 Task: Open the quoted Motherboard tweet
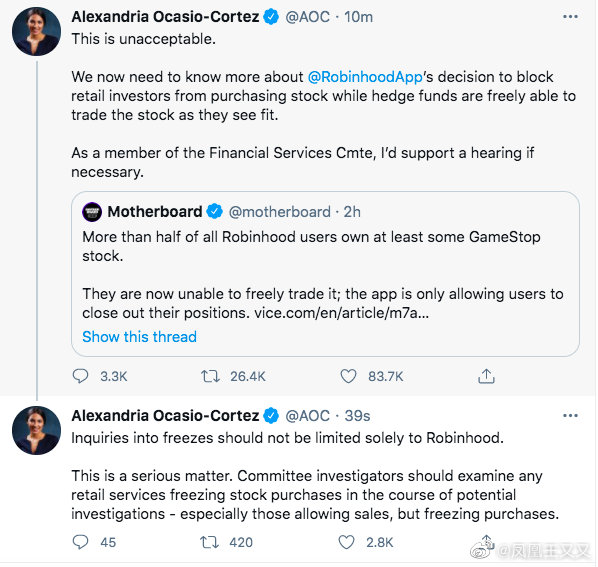325,274
